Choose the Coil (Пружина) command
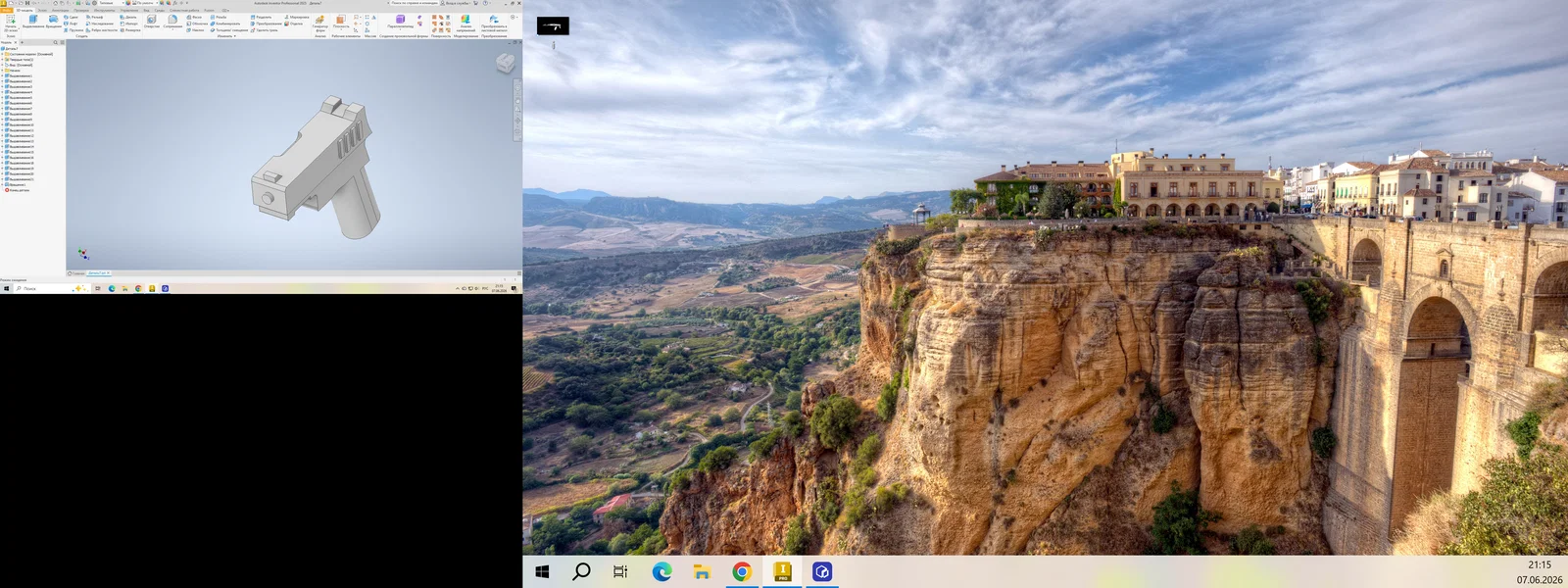Image resolution: width=1568 pixels, height=588 pixels. coord(73,30)
